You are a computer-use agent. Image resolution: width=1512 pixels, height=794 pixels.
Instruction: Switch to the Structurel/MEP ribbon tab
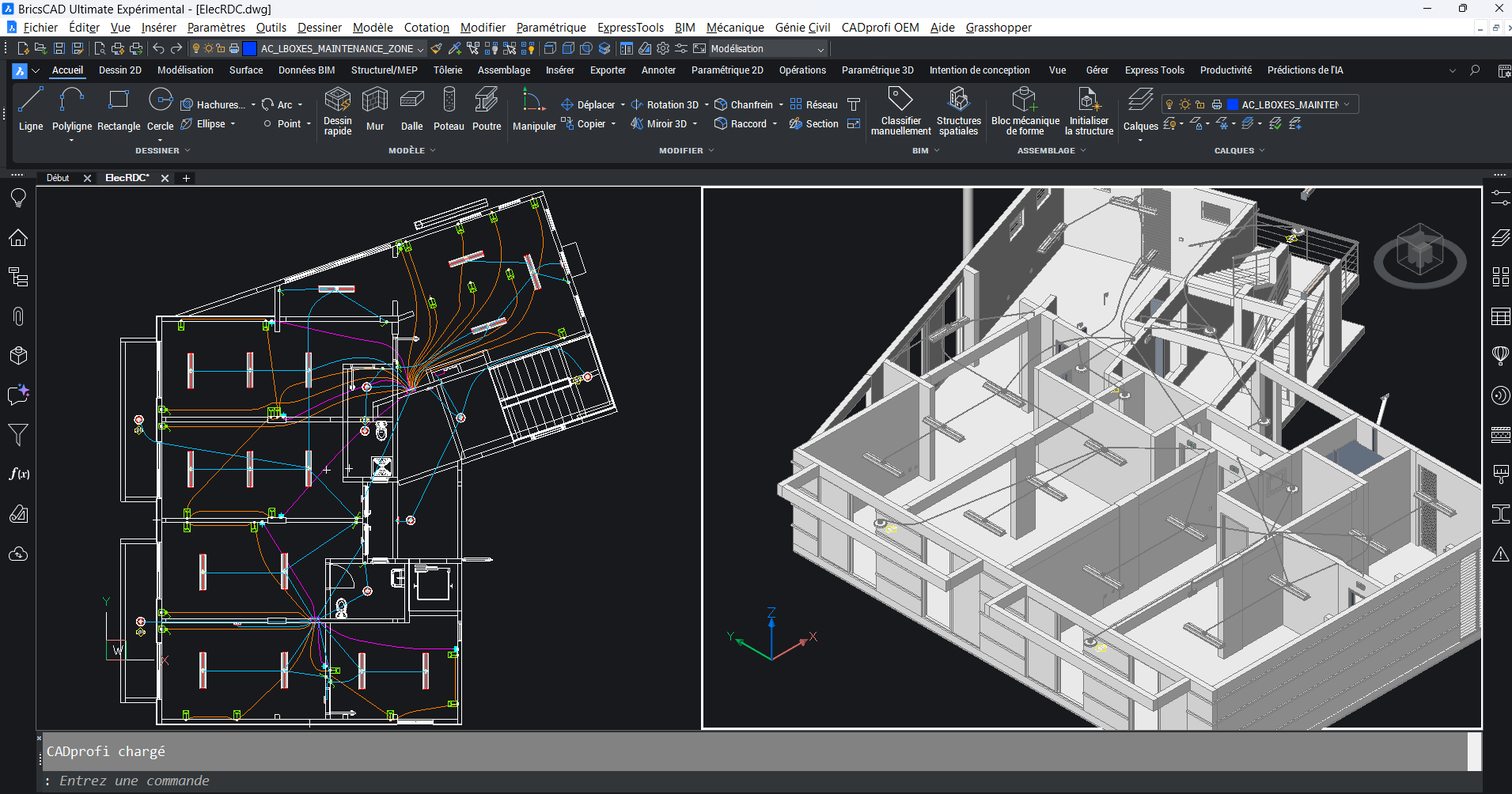[384, 70]
